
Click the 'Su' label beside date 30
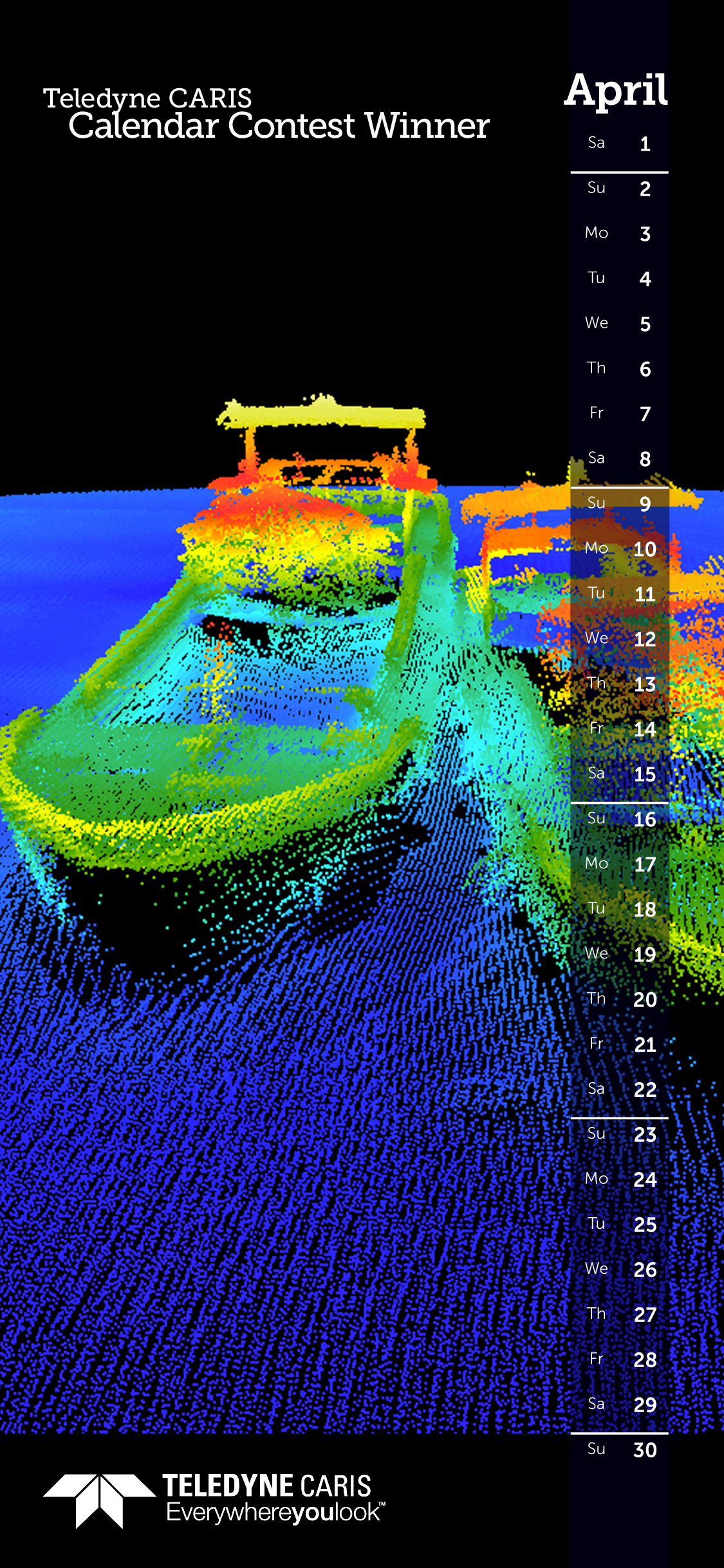597,1449
